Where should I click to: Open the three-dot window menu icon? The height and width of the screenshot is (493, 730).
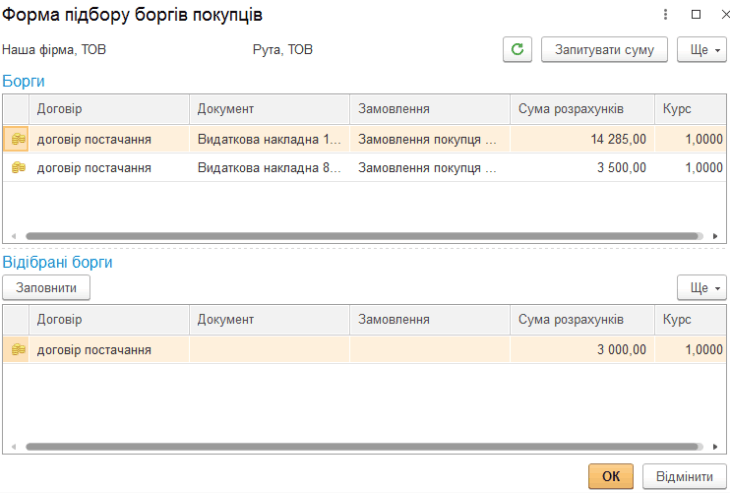pos(665,14)
